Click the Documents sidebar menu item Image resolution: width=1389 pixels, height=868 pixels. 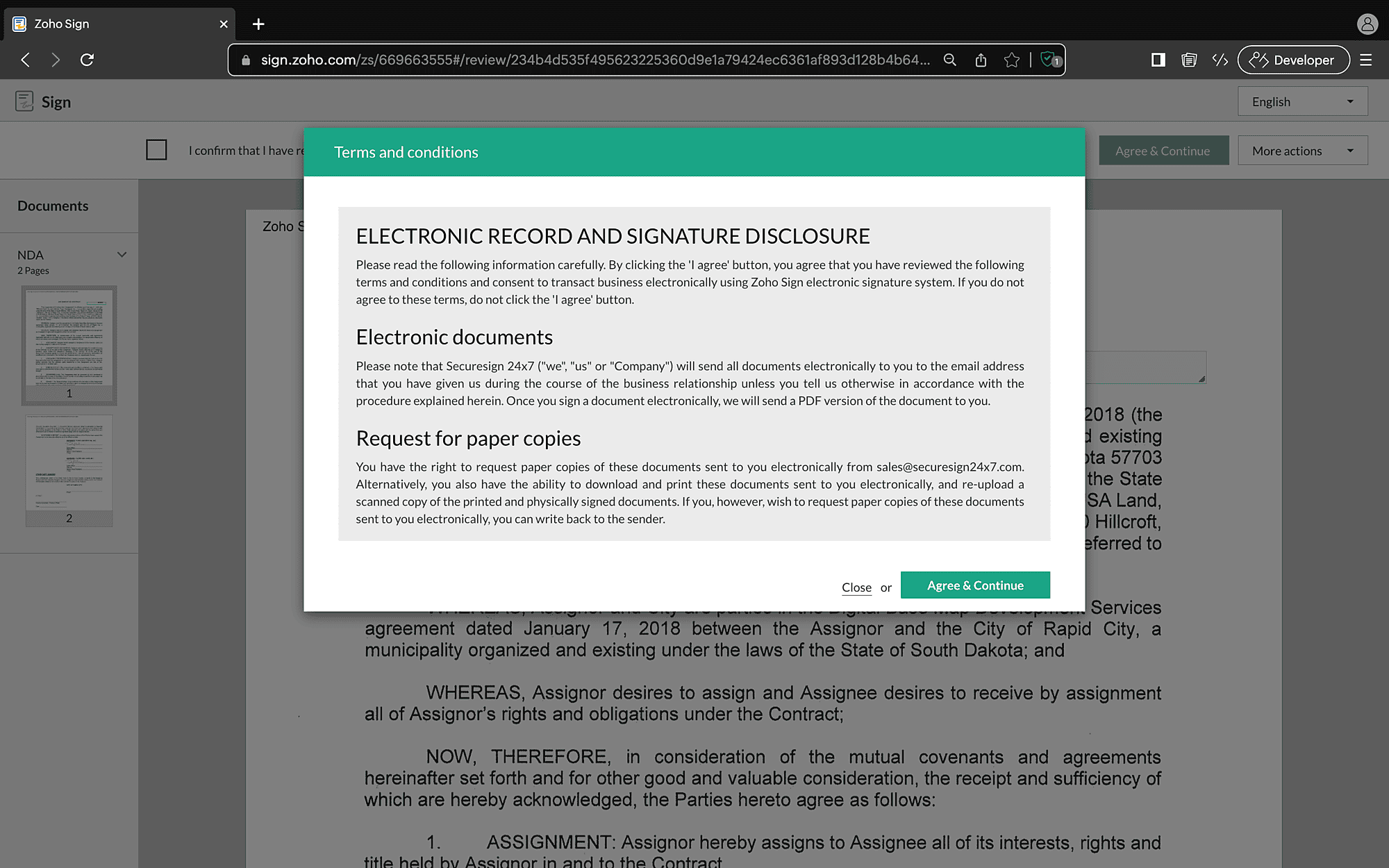tap(53, 205)
